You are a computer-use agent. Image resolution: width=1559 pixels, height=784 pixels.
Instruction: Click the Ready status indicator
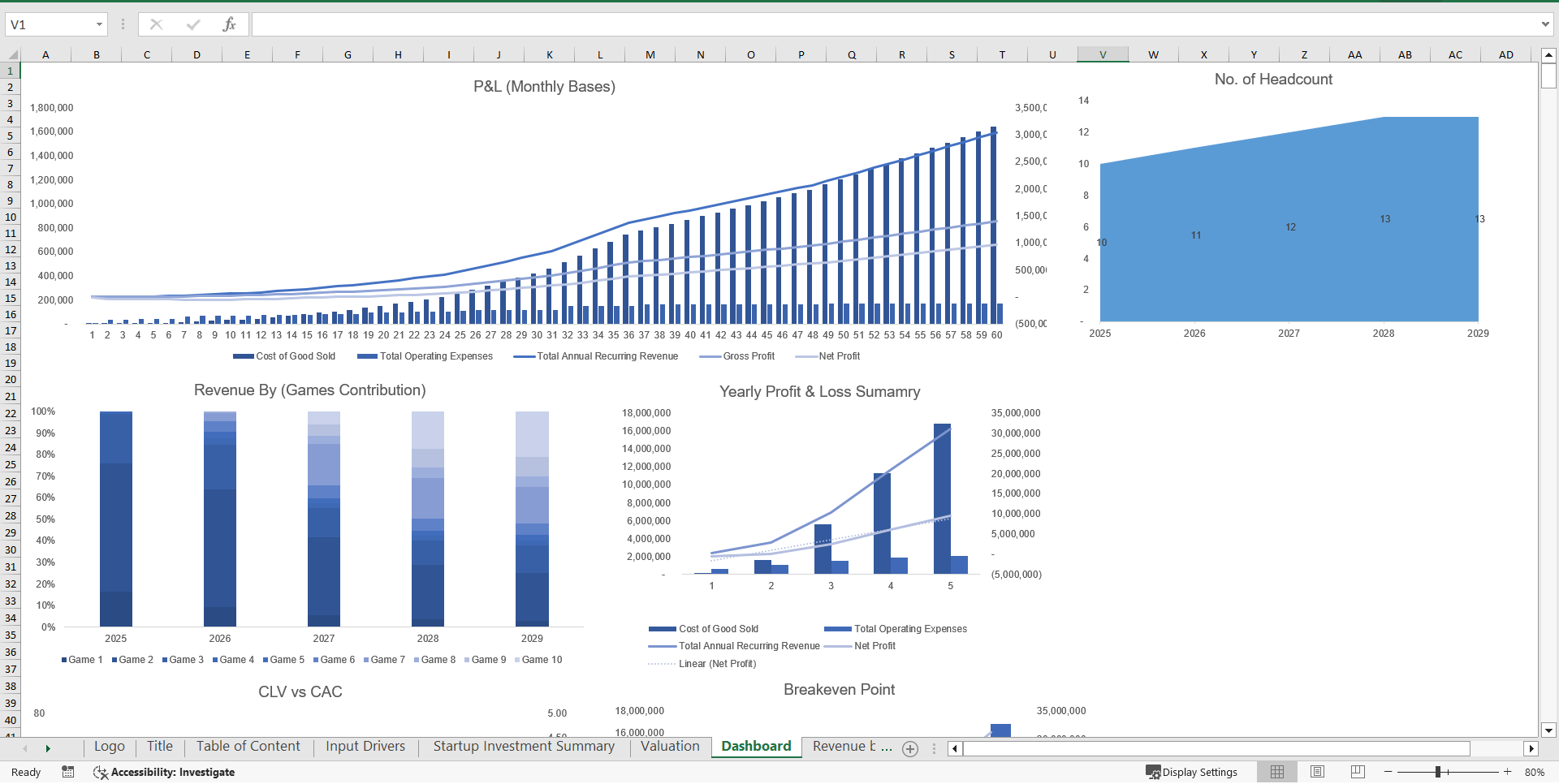tap(26, 772)
